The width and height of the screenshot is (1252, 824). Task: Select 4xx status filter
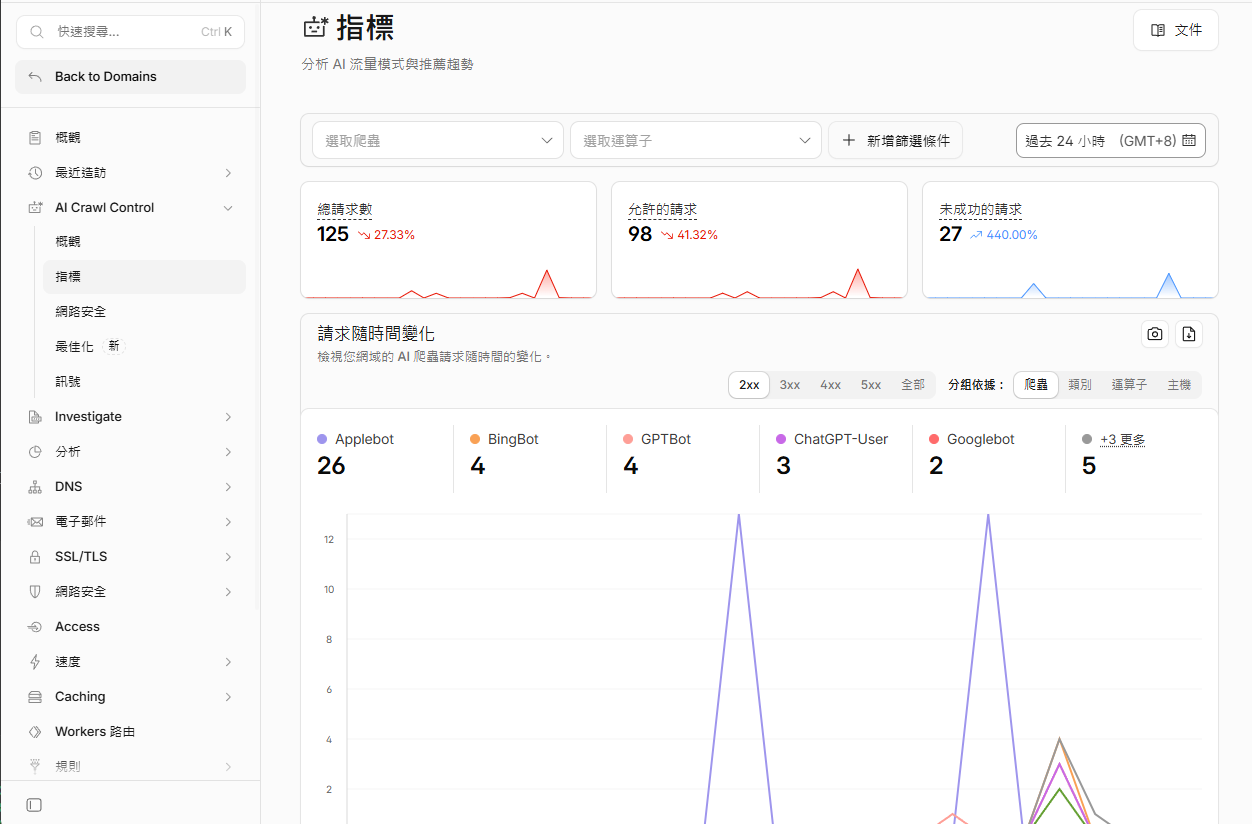pyautogui.click(x=830, y=385)
